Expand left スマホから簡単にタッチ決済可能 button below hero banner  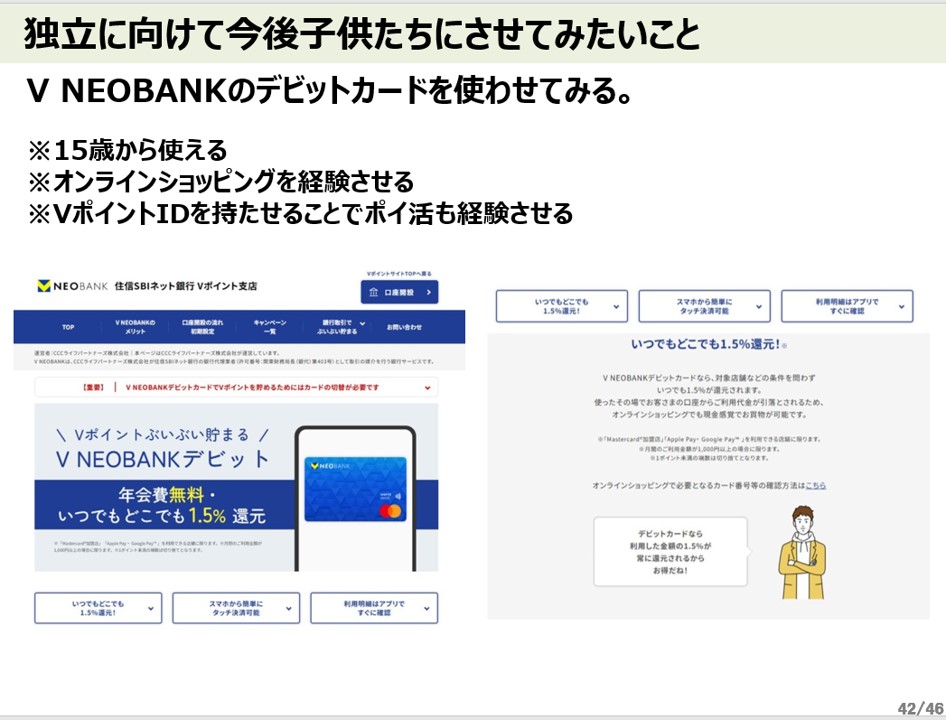click(x=236, y=608)
